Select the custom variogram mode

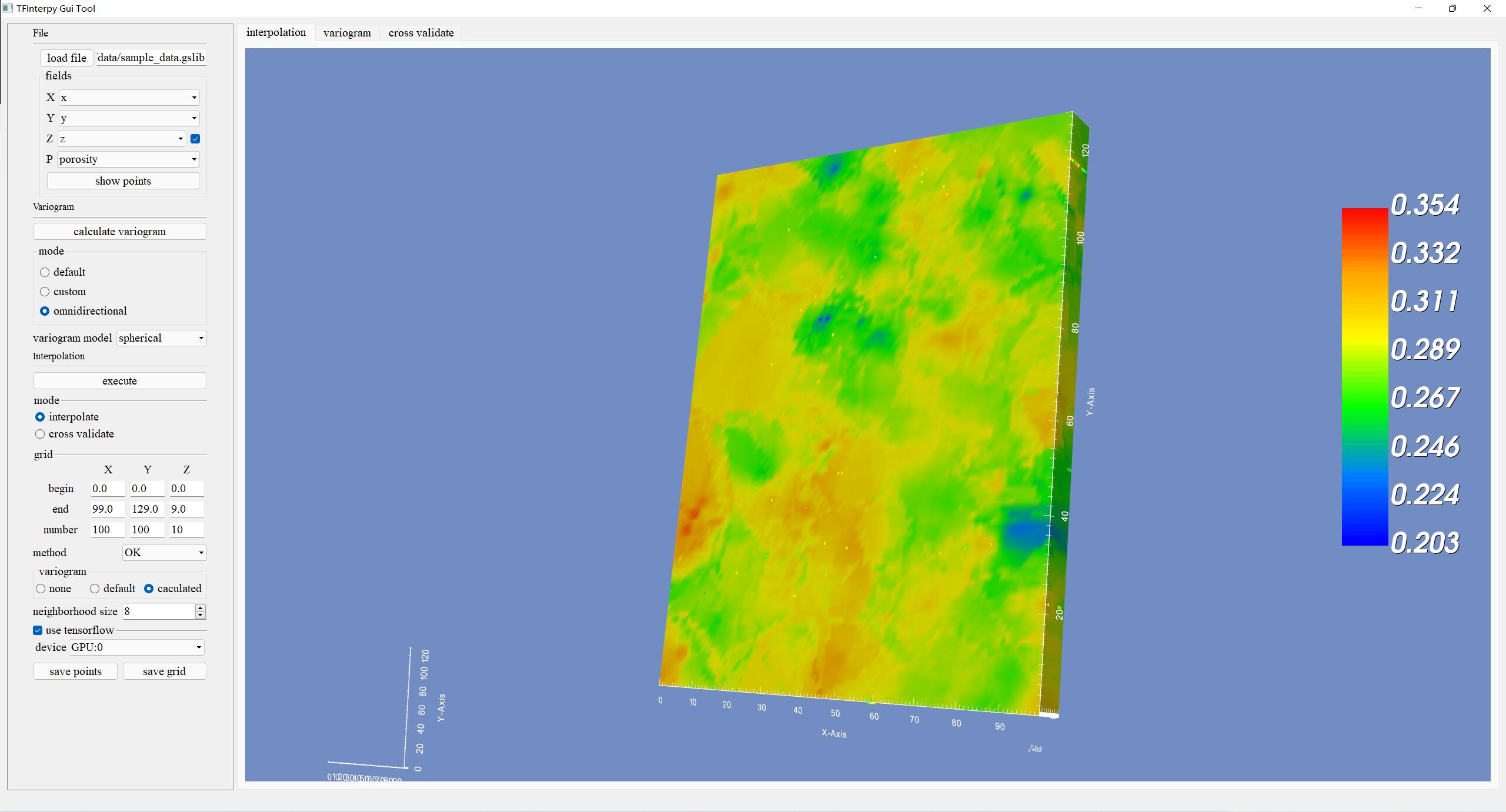coord(45,292)
